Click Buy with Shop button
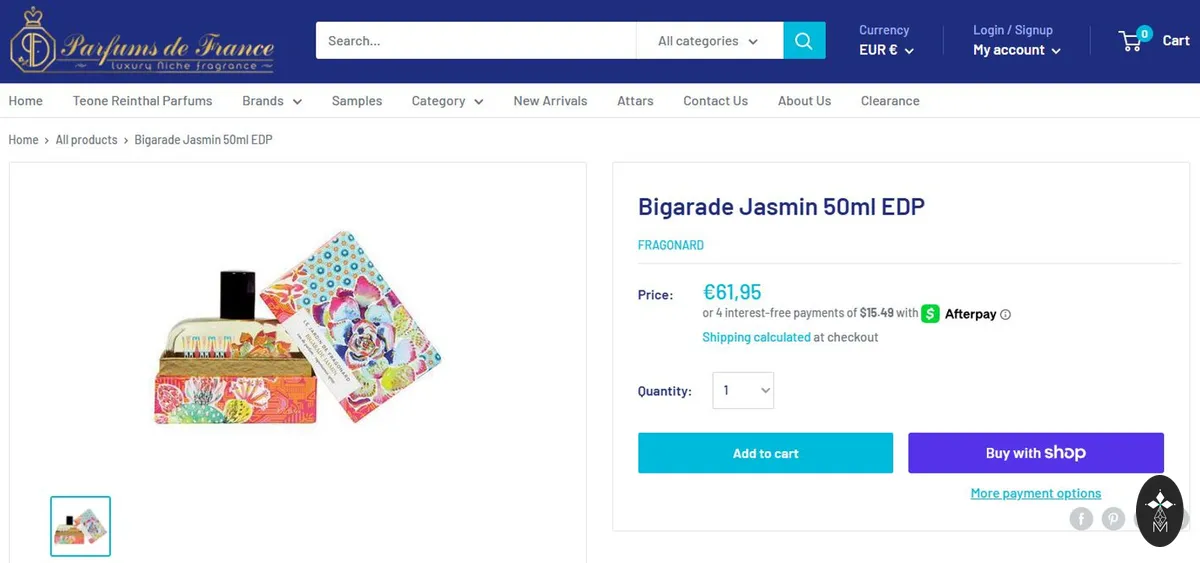The height and width of the screenshot is (563, 1200). (1036, 453)
